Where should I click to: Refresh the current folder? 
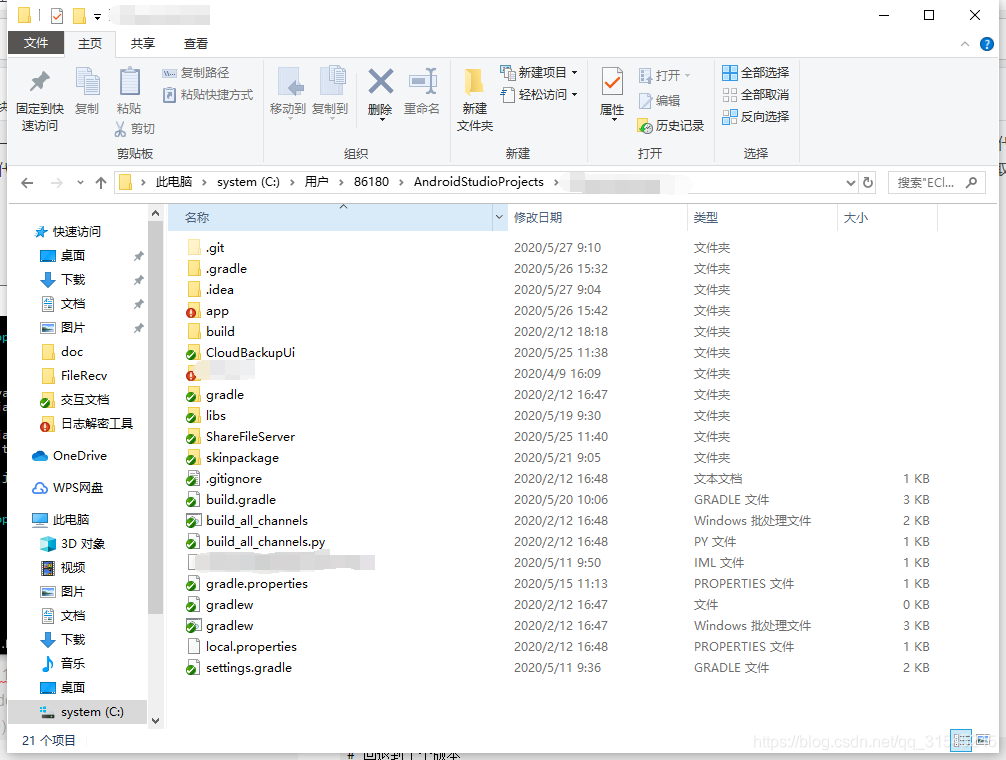[868, 183]
